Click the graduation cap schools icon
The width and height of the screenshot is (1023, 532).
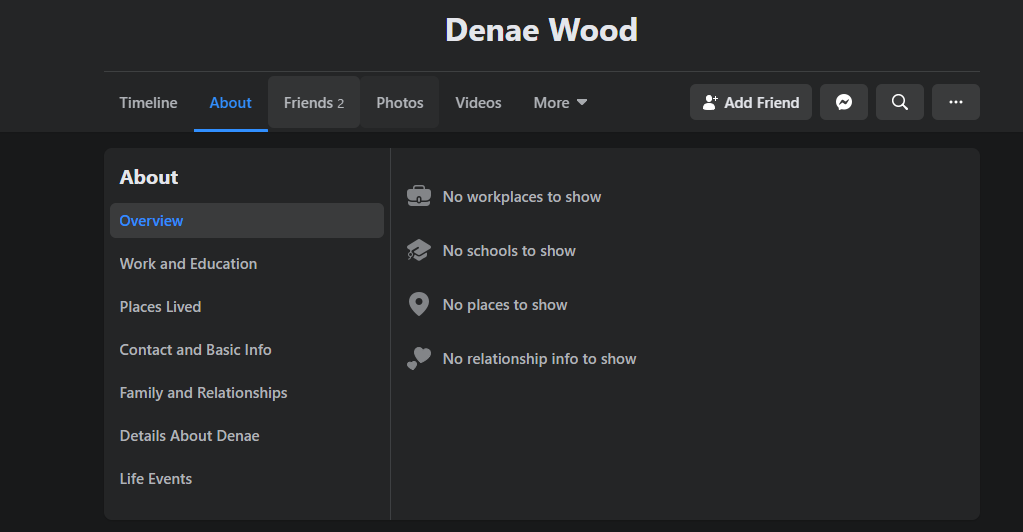click(419, 250)
